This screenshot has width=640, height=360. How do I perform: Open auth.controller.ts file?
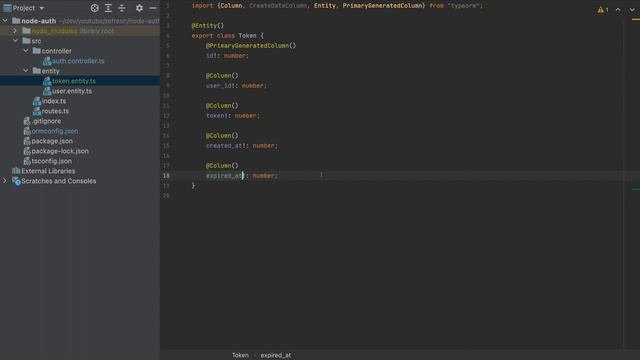point(78,61)
